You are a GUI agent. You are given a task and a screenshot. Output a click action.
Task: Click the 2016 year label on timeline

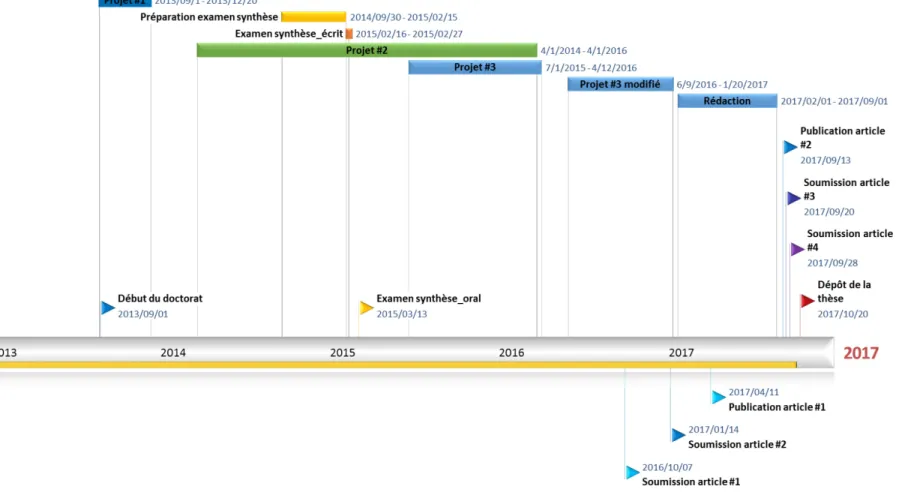point(511,352)
